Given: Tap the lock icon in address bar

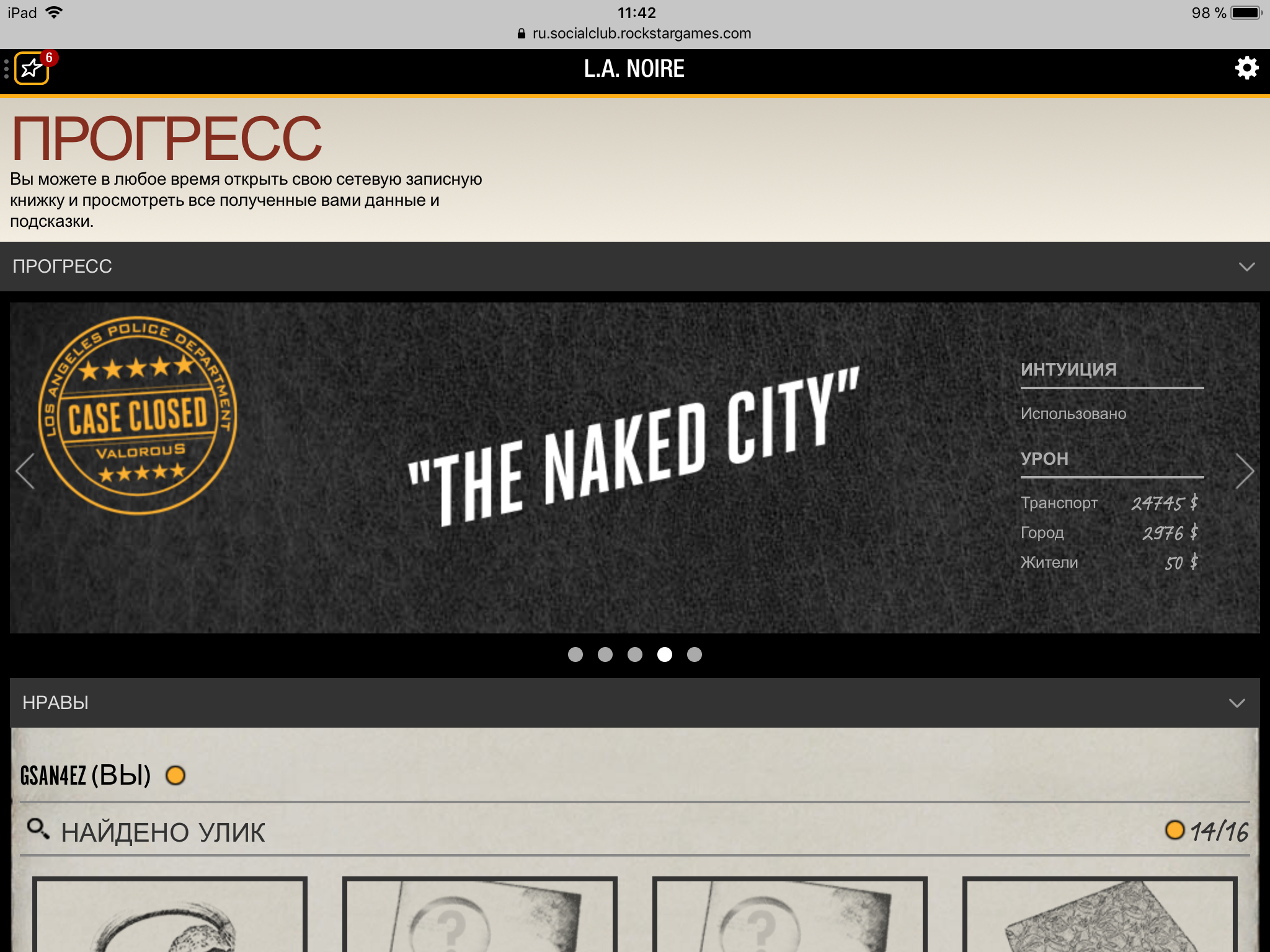Looking at the screenshot, I should 522,33.
